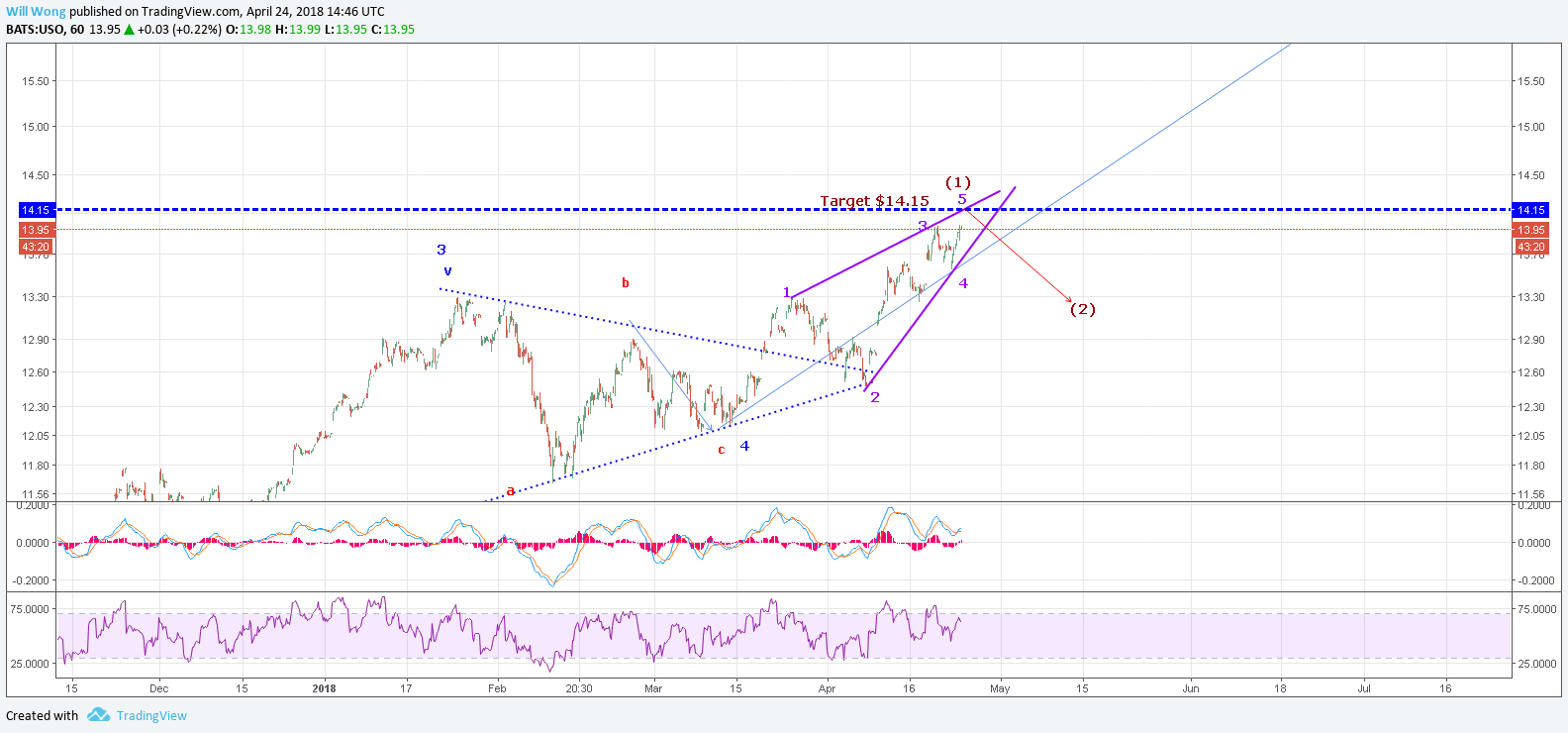Click the red 43:20 countdown label on right axis
The width and height of the screenshot is (1568, 733).
click(1531, 247)
